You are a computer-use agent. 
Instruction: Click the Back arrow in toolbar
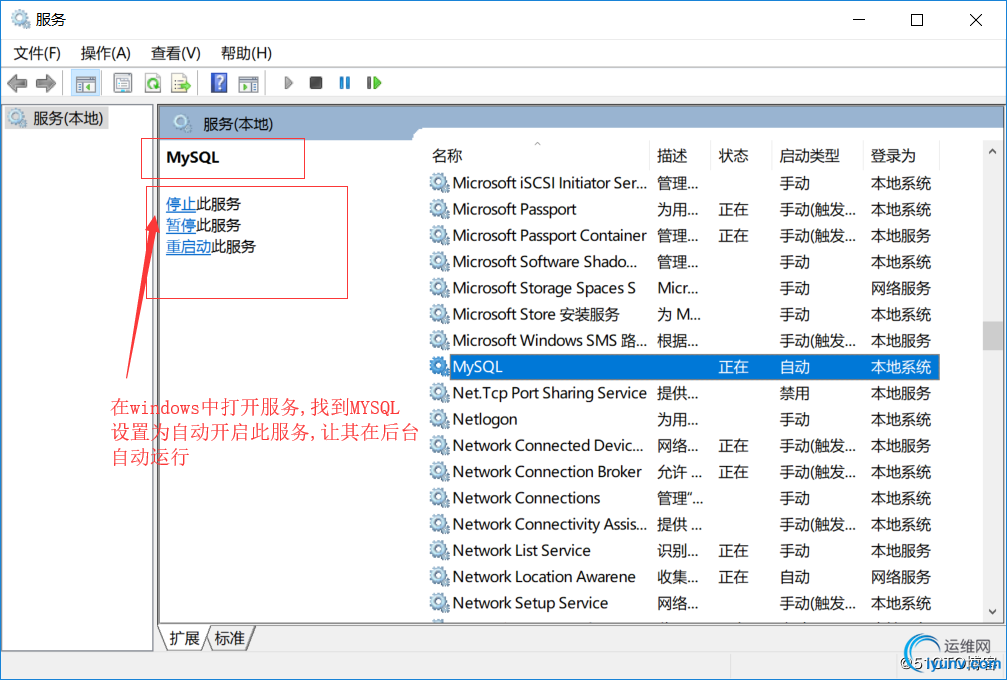point(17,83)
